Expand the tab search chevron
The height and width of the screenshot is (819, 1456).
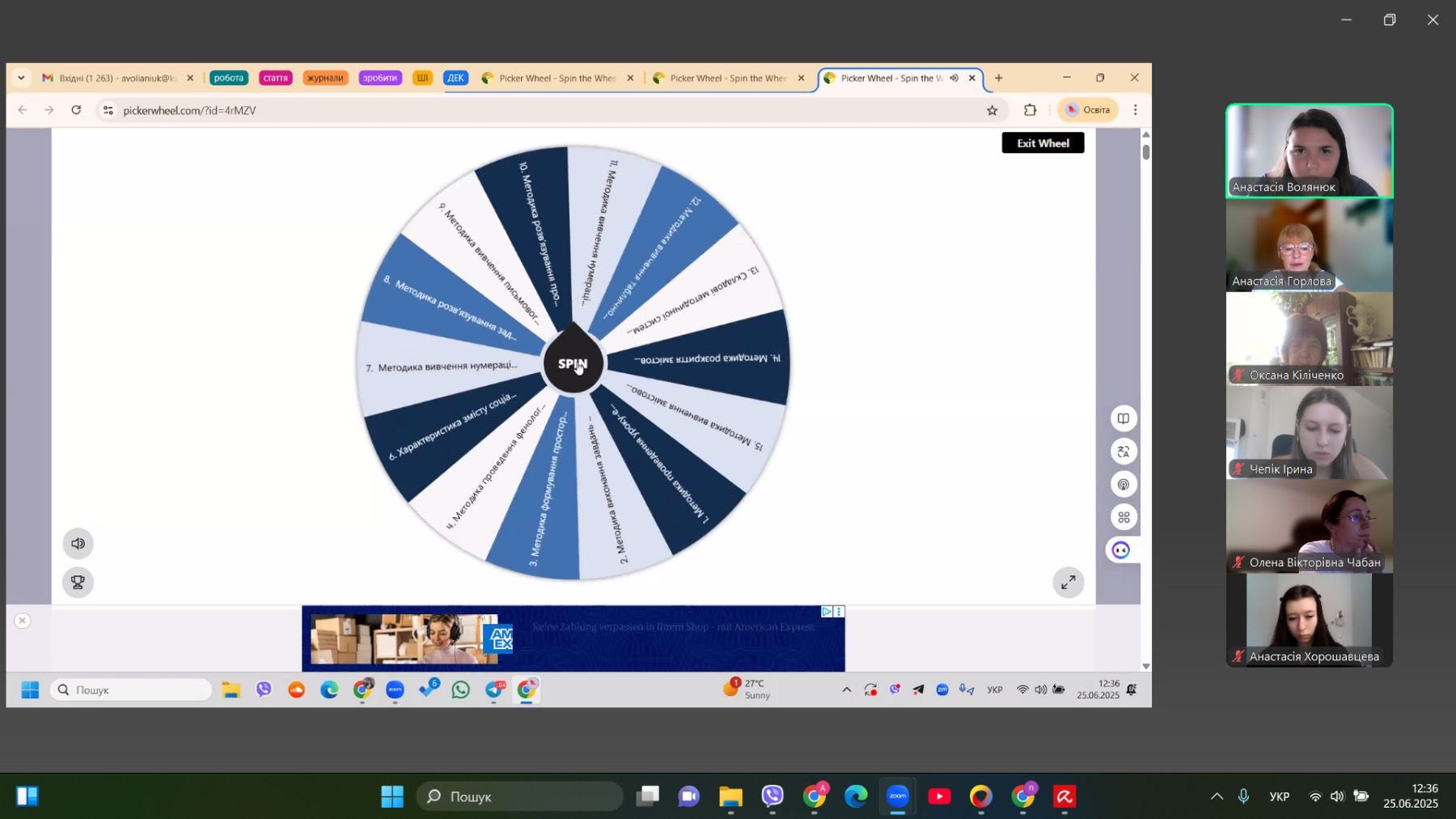[21, 78]
